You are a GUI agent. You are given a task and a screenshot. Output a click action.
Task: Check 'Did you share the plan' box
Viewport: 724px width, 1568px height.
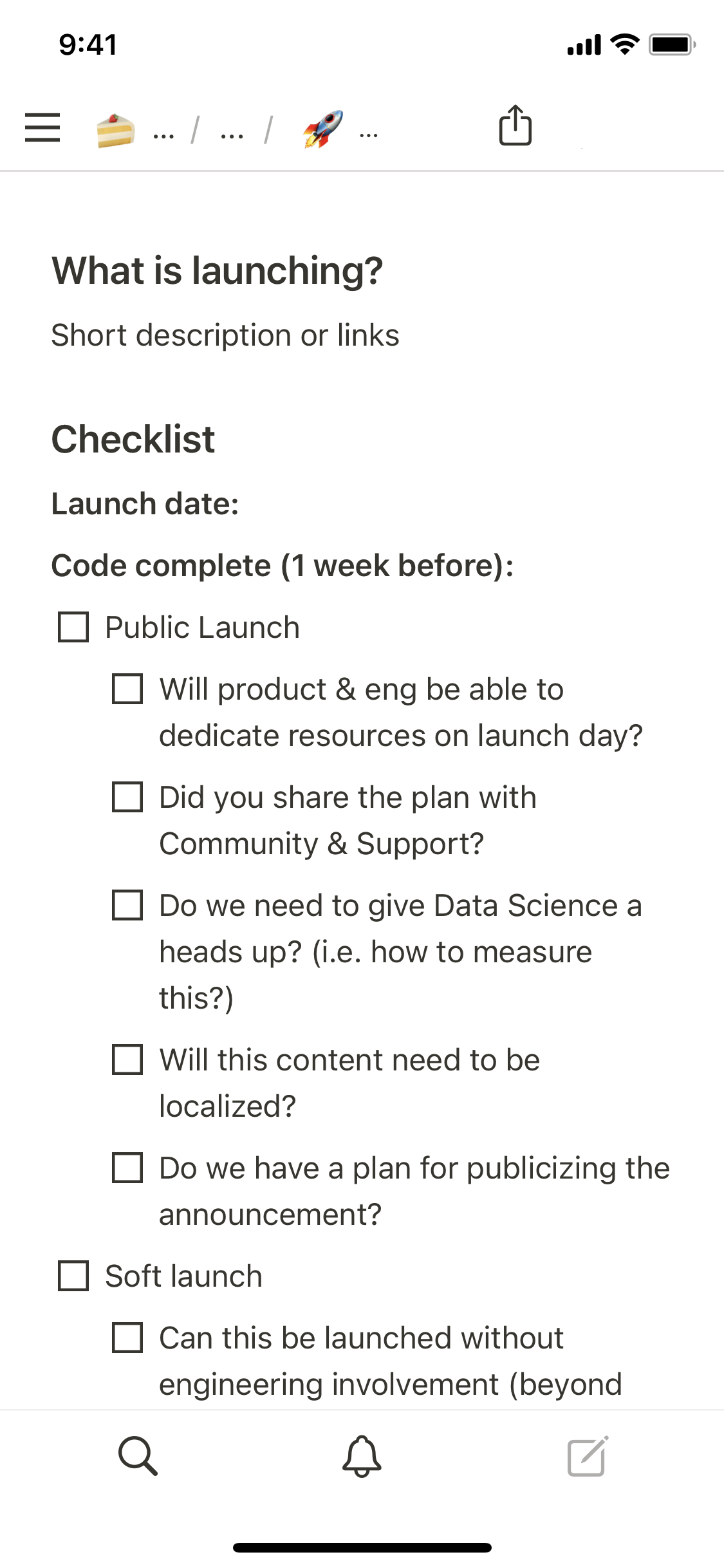pyautogui.click(x=127, y=797)
